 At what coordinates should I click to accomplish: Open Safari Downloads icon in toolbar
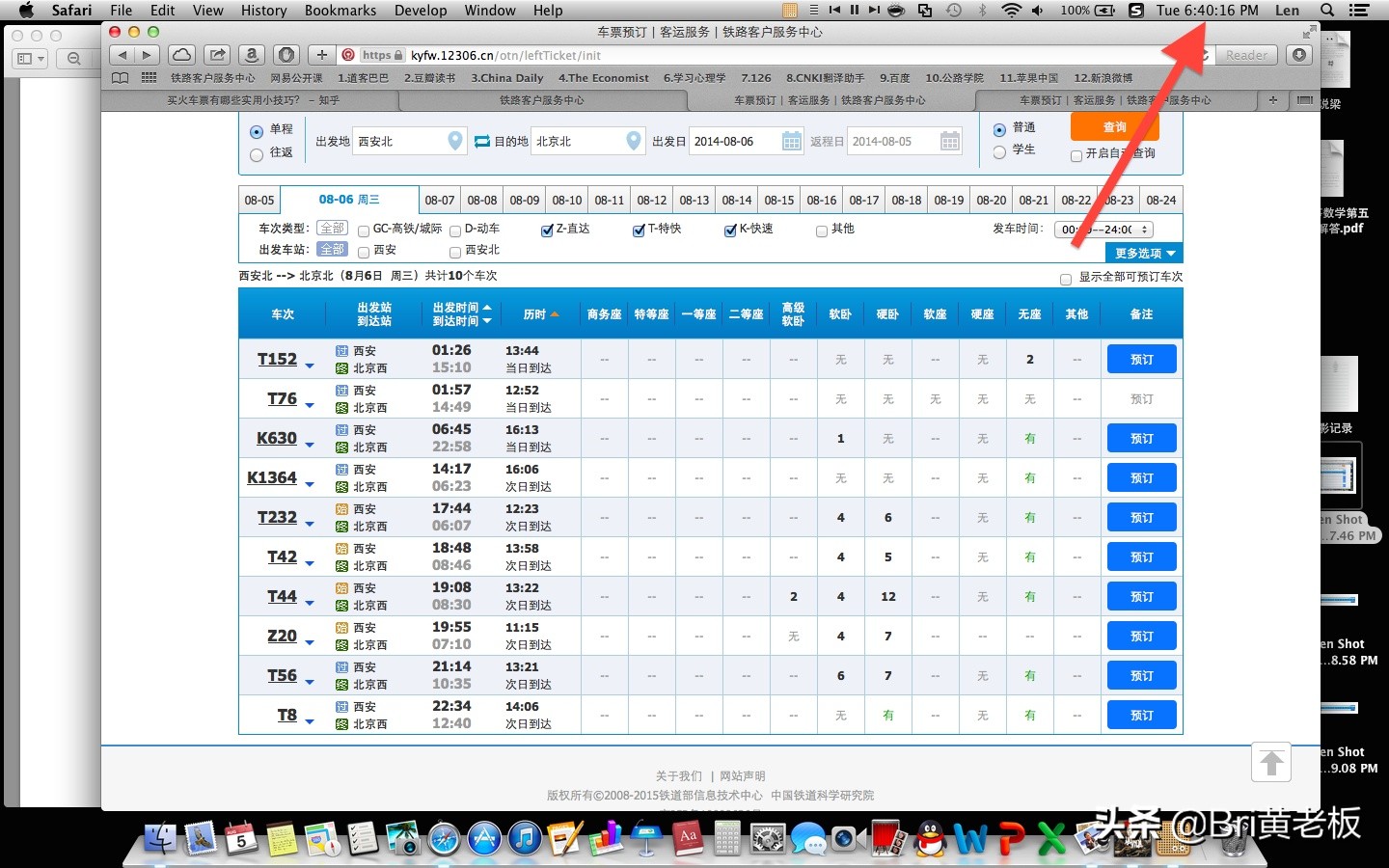tap(1299, 55)
